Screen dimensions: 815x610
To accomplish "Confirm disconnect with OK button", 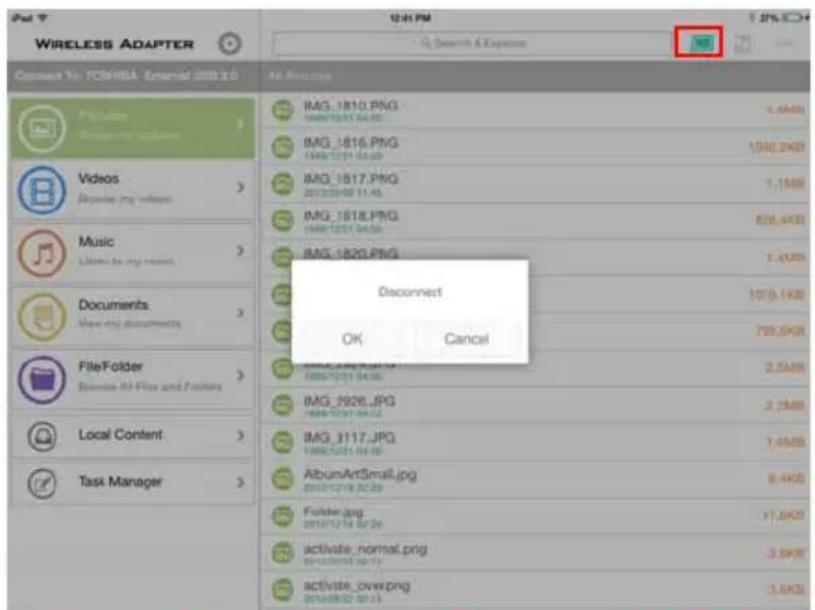I will (x=352, y=339).
